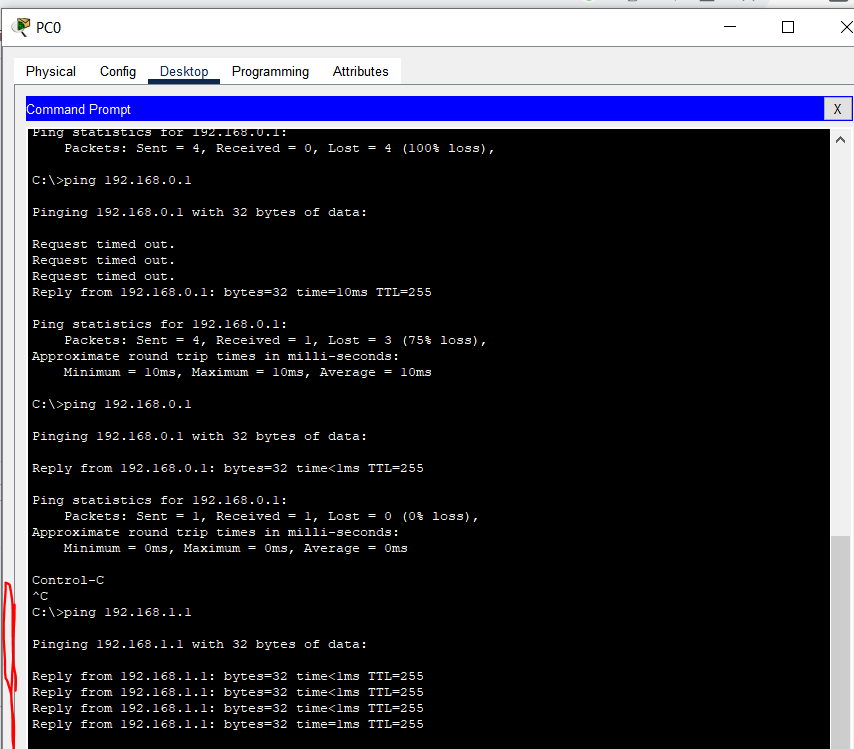Click the scrollbar up arrow
Screen dimensions: 854x749
[x=841, y=140]
